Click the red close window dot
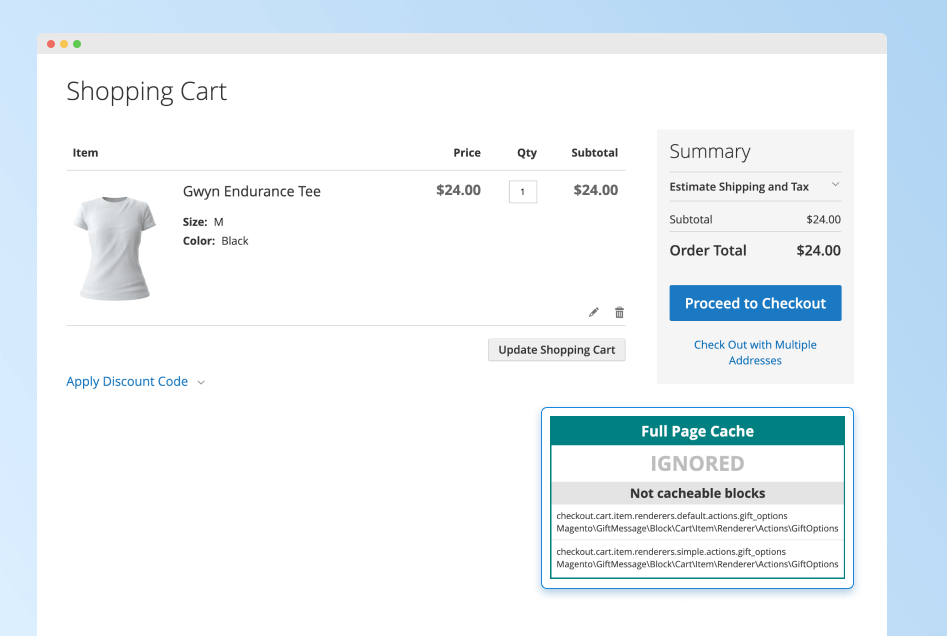Viewport: 947px width, 636px height. (51, 44)
